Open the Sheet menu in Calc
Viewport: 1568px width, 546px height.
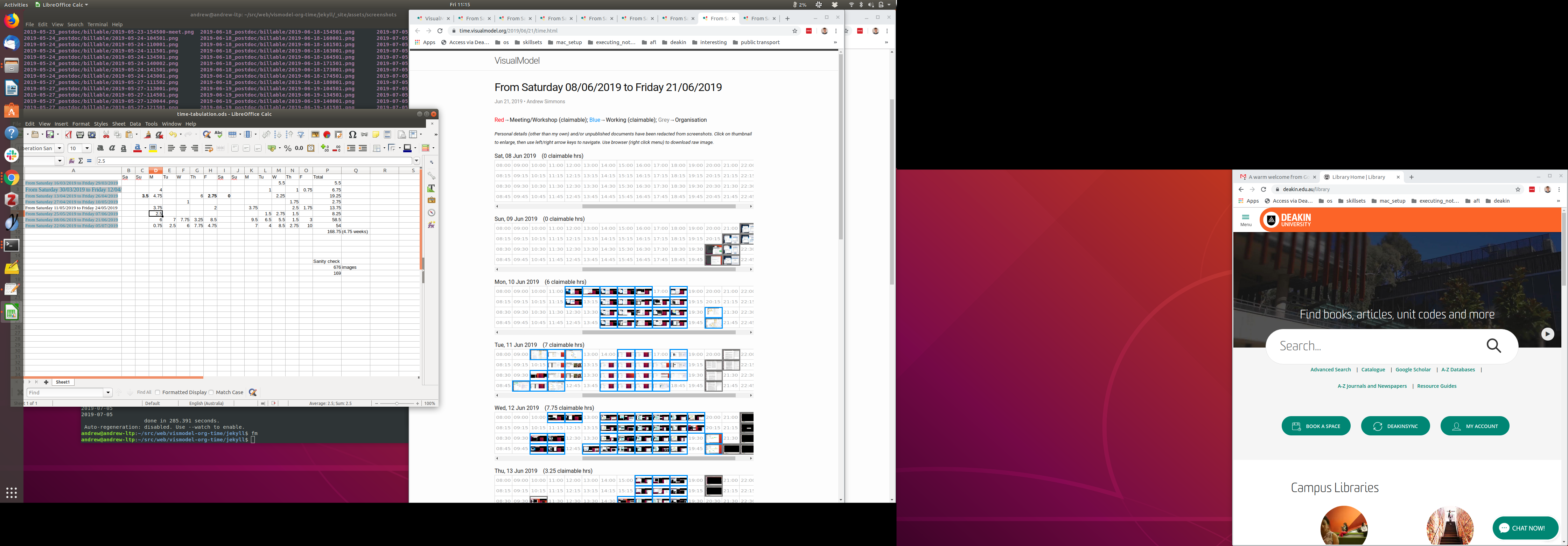coord(119,124)
